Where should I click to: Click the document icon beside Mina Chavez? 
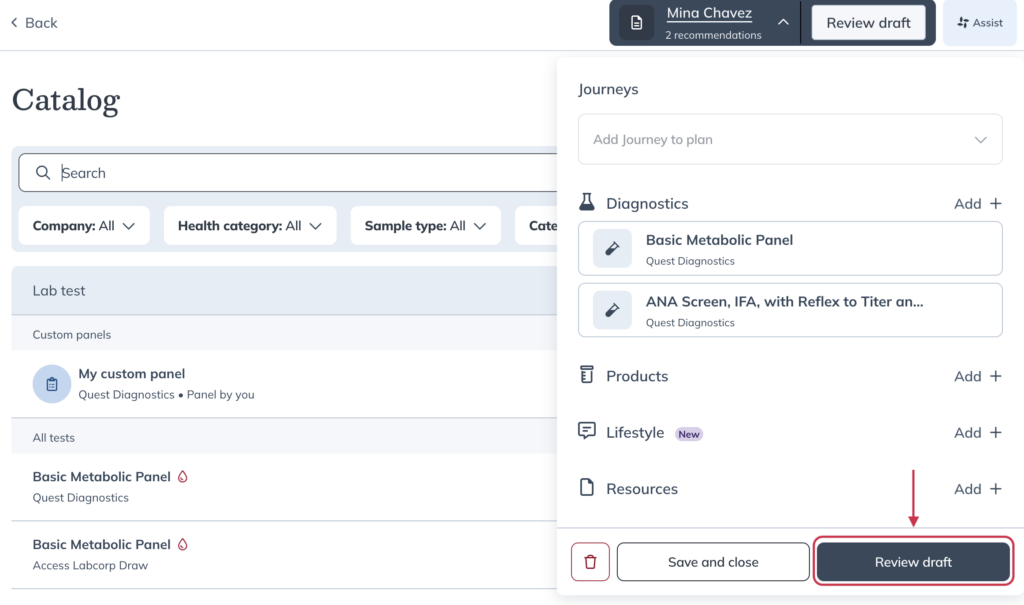[637, 23]
